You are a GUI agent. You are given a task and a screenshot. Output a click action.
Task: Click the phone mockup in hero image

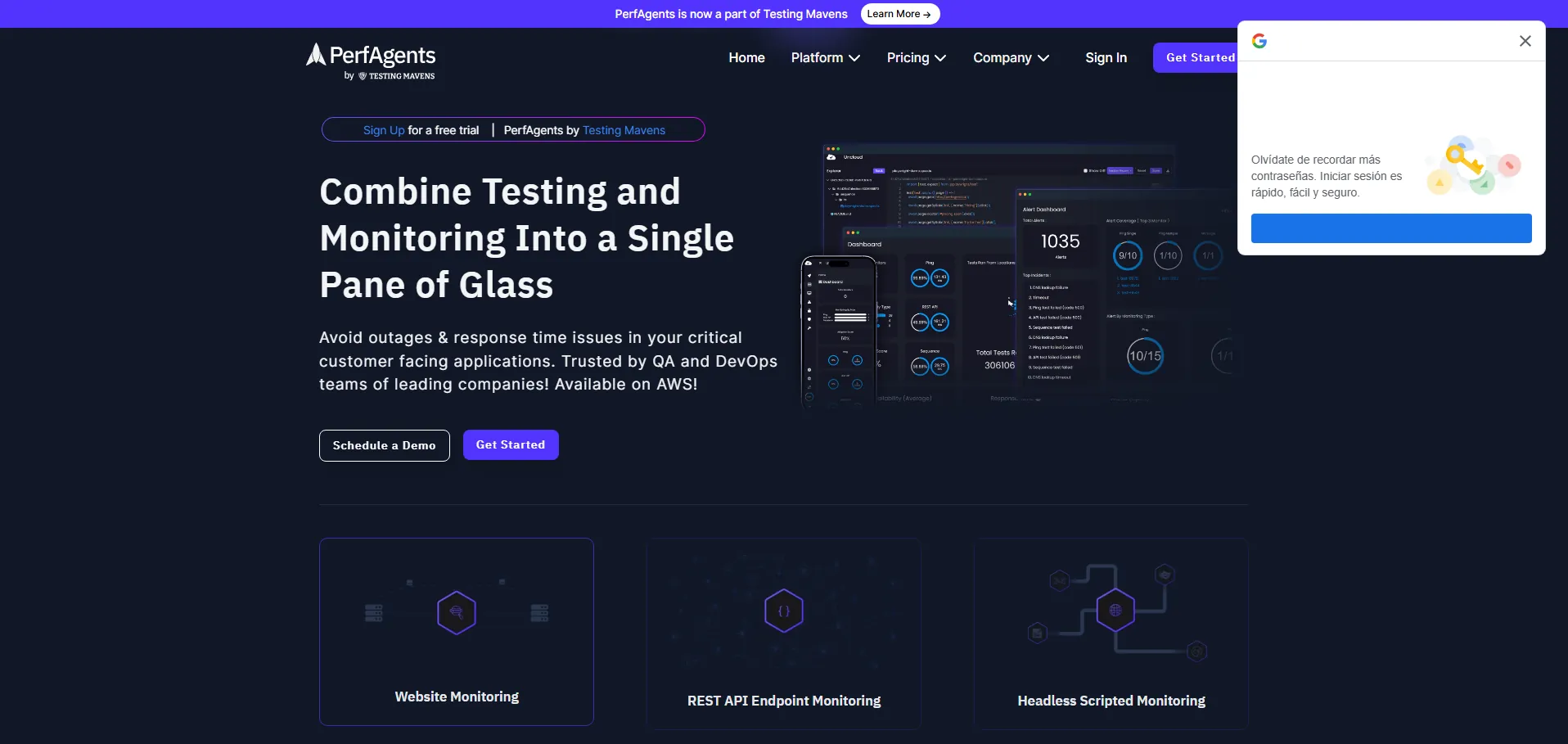click(837, 331)
